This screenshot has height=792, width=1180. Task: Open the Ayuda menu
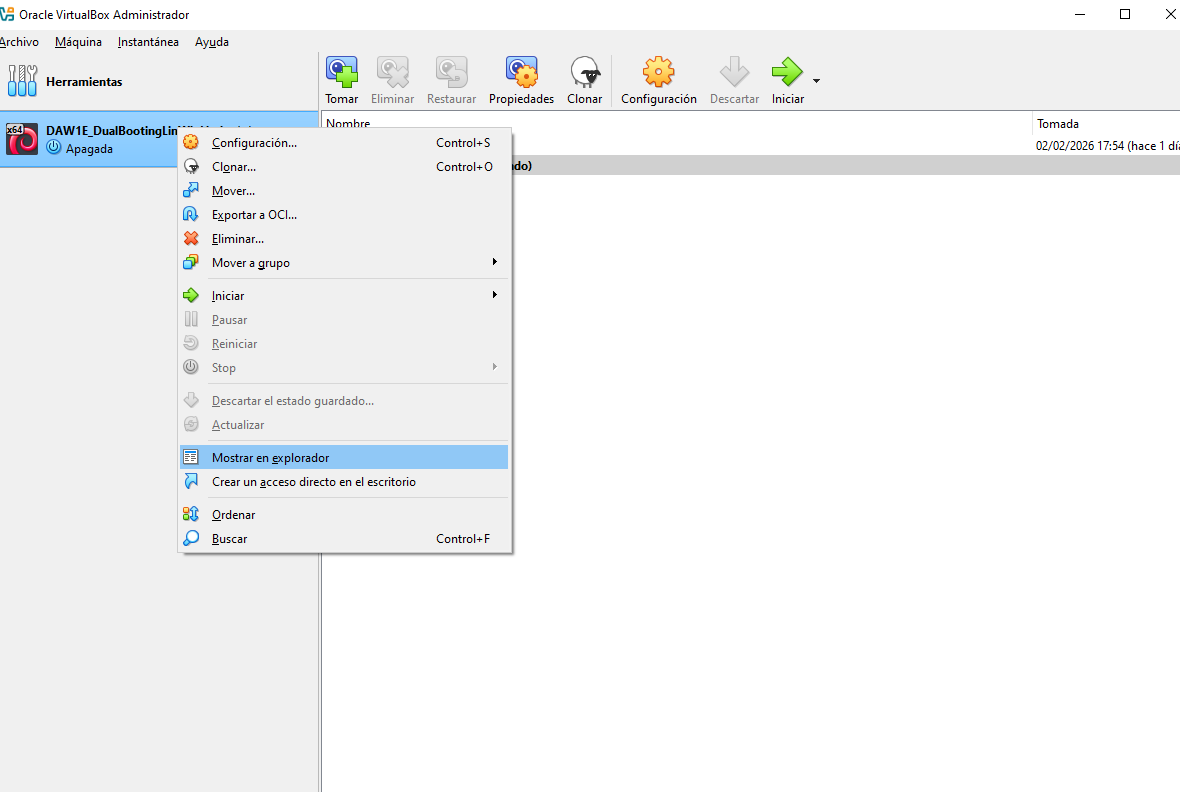tap(211, 42)
